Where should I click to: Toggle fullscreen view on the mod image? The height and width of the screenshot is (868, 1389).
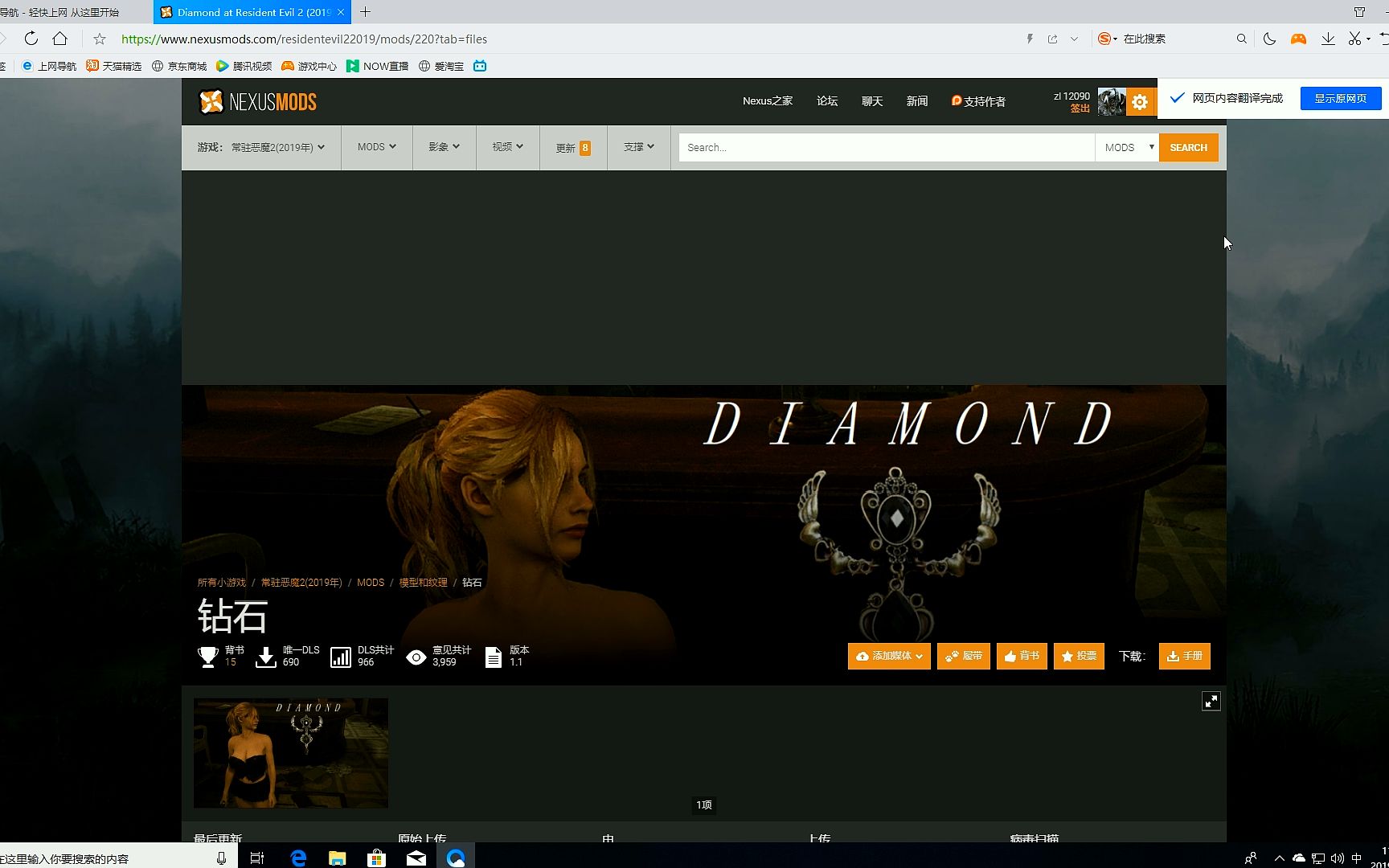(1211, 700)
